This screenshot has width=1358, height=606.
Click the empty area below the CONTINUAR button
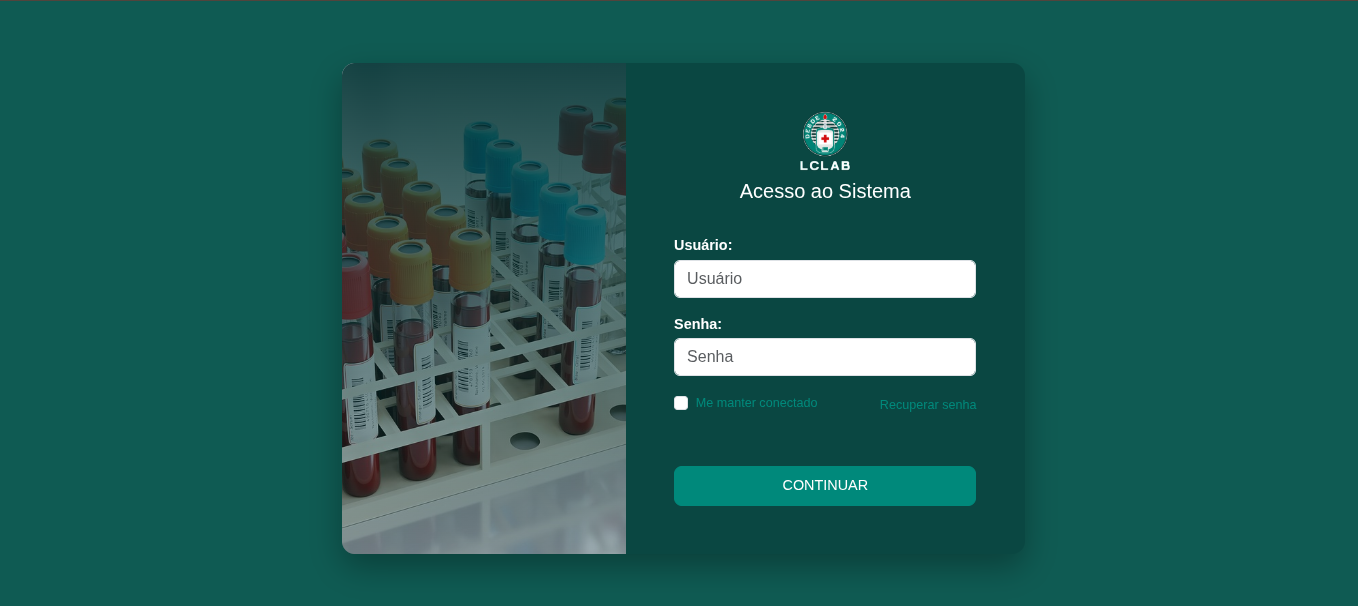point(825,530)
